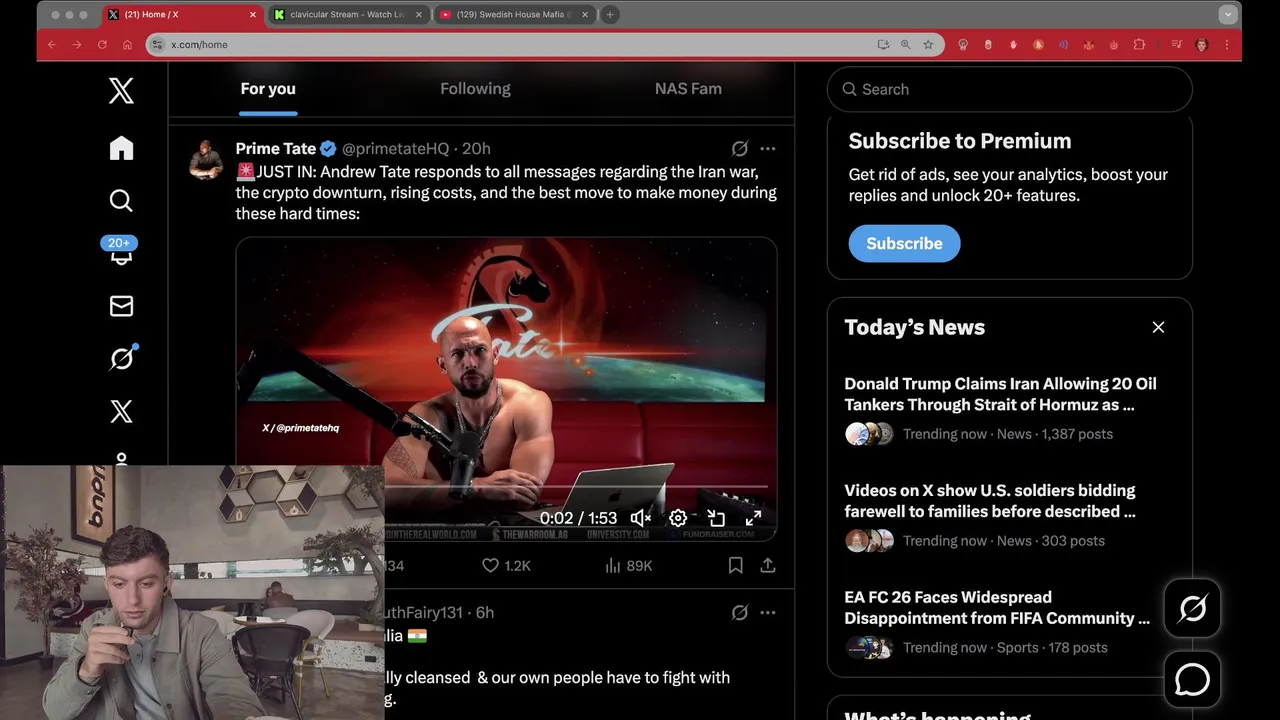Open EA FC 26 Faces disappointment story

point(997,608)
